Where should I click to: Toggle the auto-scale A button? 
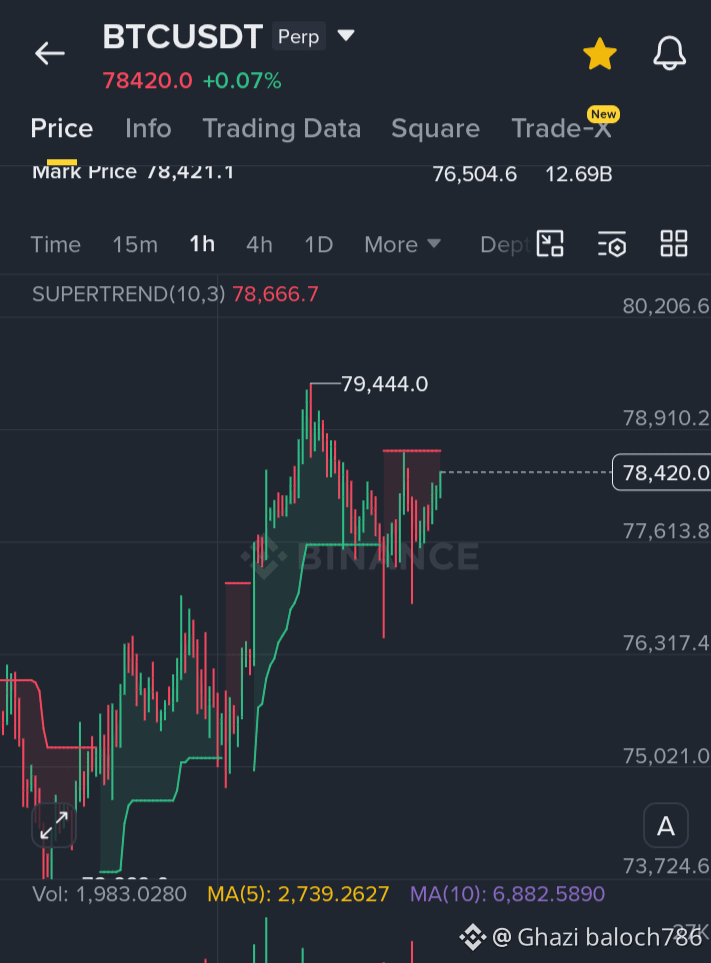666,826
